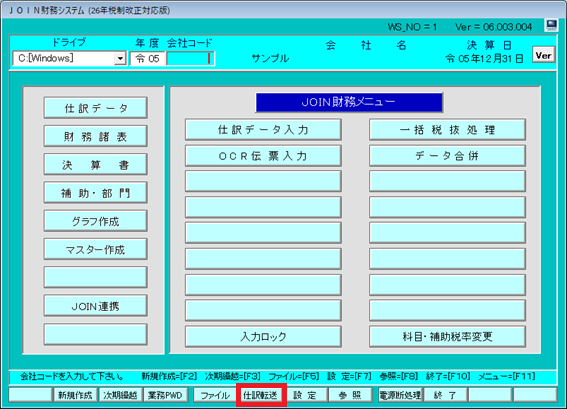Click the 入力ロック button

(263, 337)
